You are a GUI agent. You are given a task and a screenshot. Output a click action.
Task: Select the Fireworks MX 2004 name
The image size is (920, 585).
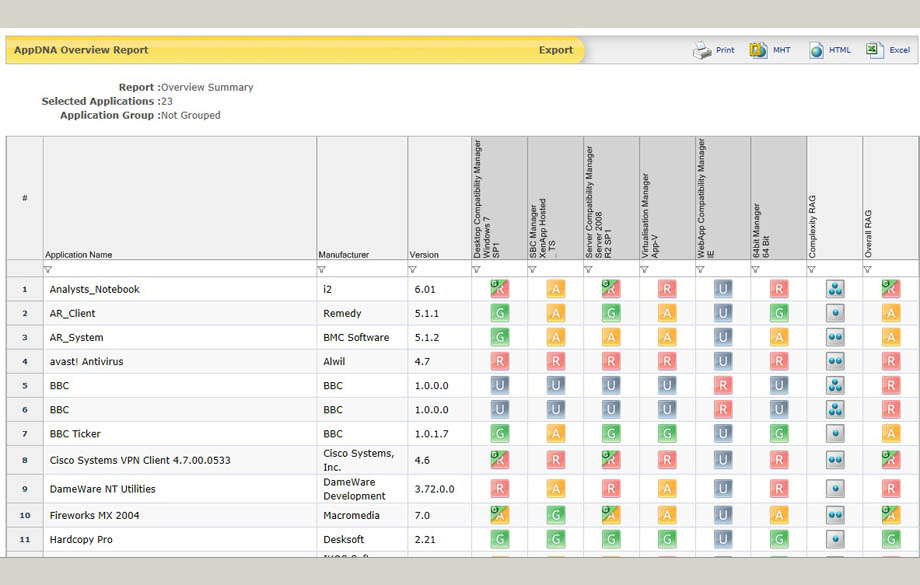click(94, 515)
